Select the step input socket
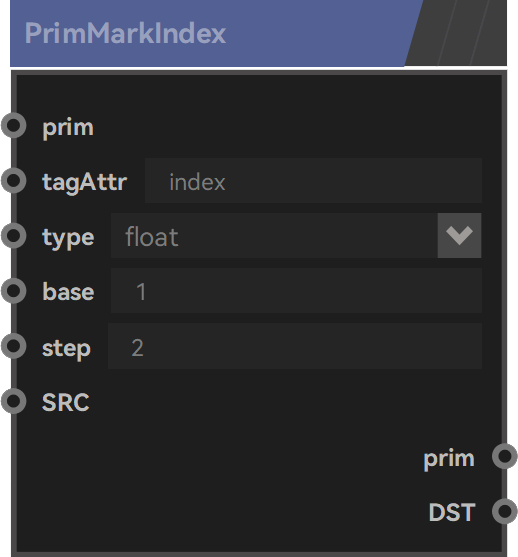Viewport: 518px width, 557px height. 14,346
